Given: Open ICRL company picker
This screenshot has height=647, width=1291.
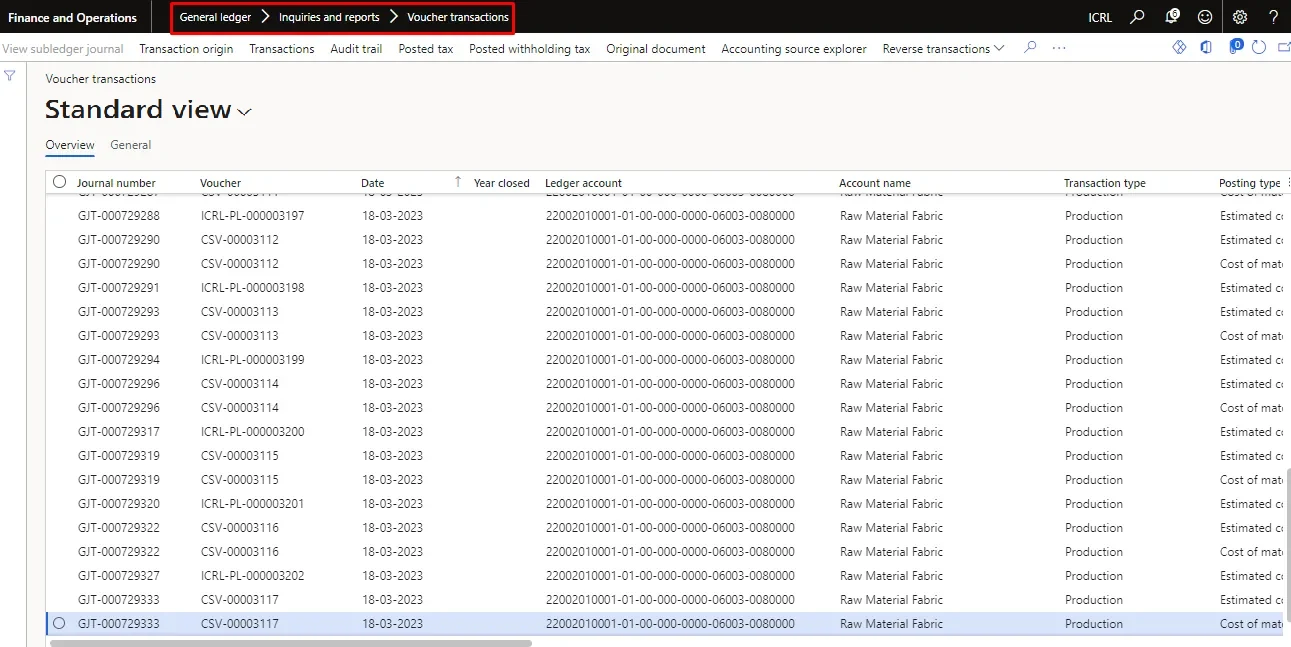Looking at the screenshot, I should (x=1100, y=17).
